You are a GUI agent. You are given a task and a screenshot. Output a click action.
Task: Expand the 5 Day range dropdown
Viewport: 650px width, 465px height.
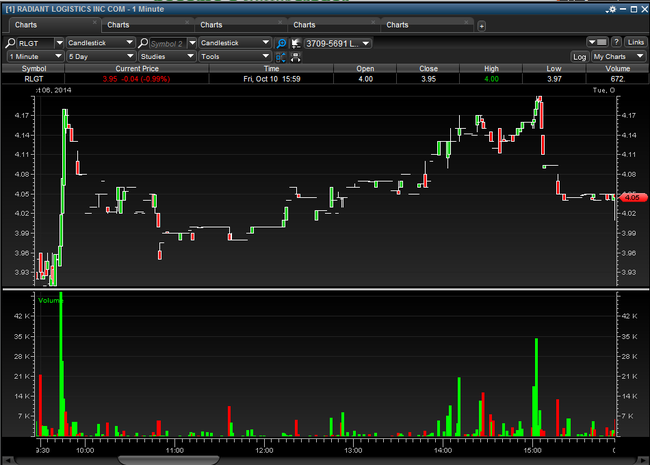[x=100, y=57]
